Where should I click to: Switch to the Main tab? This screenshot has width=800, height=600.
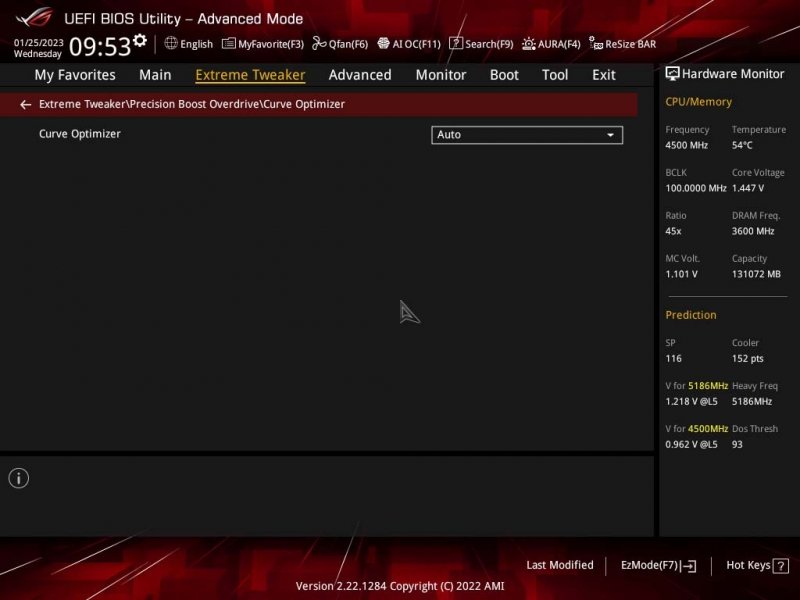click(155, 75)
